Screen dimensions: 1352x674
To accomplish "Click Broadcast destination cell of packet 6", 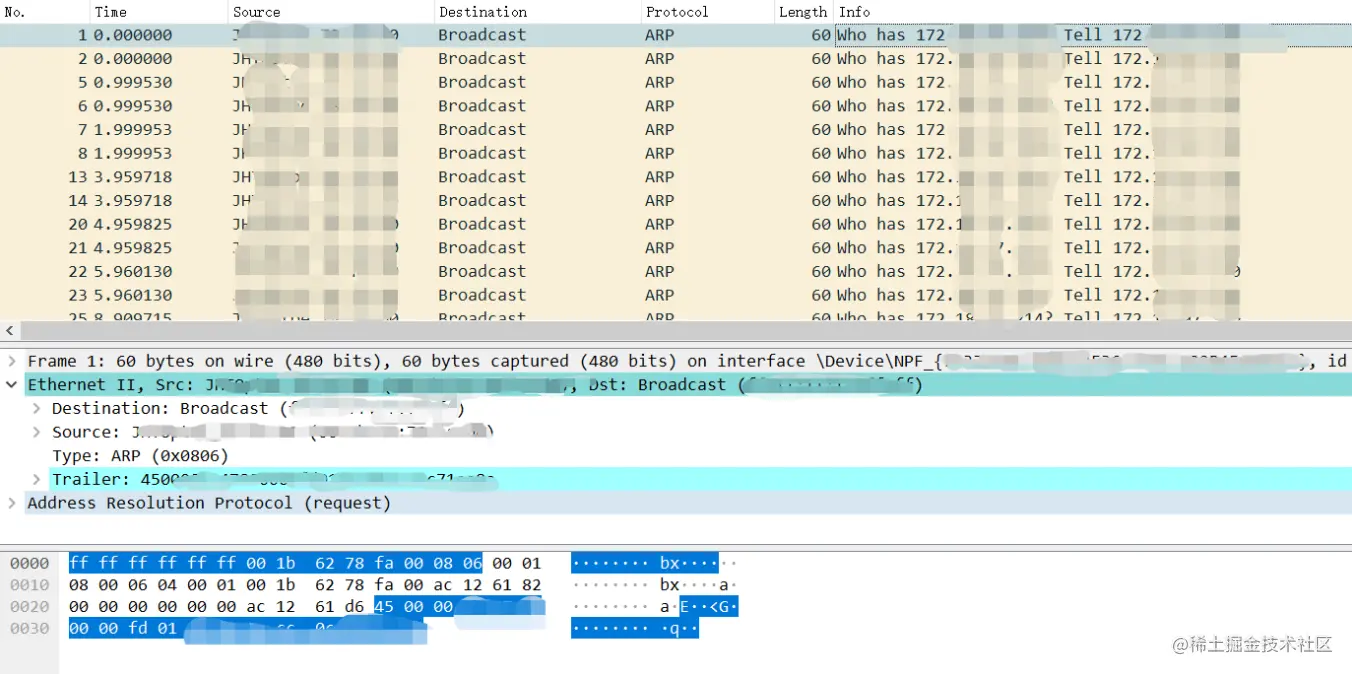I will click(482, 106).
